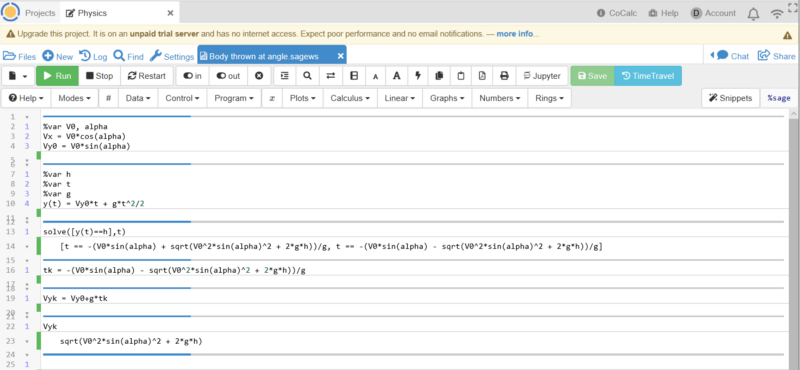The width and height of the screenshot is (800, 370).
Task: Open the file actions dropdown
Action: 18,76
